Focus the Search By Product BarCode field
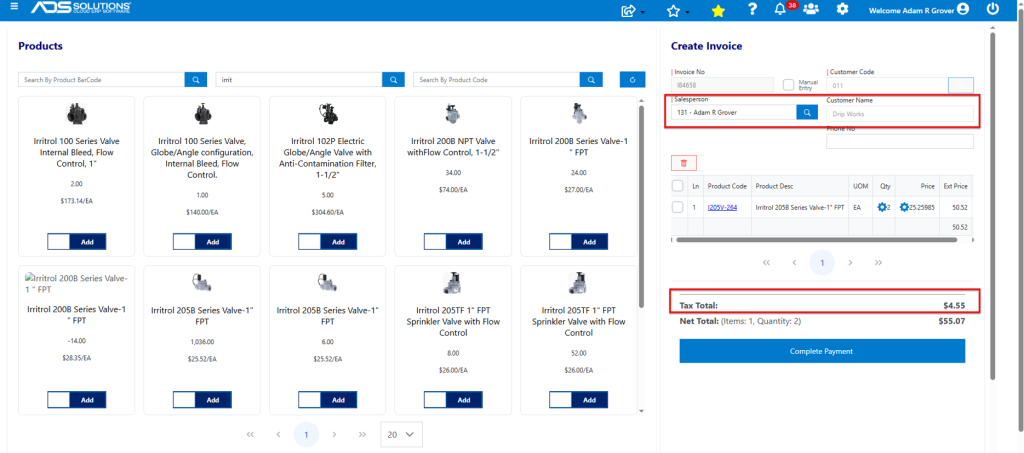 (x=102, y=80)
